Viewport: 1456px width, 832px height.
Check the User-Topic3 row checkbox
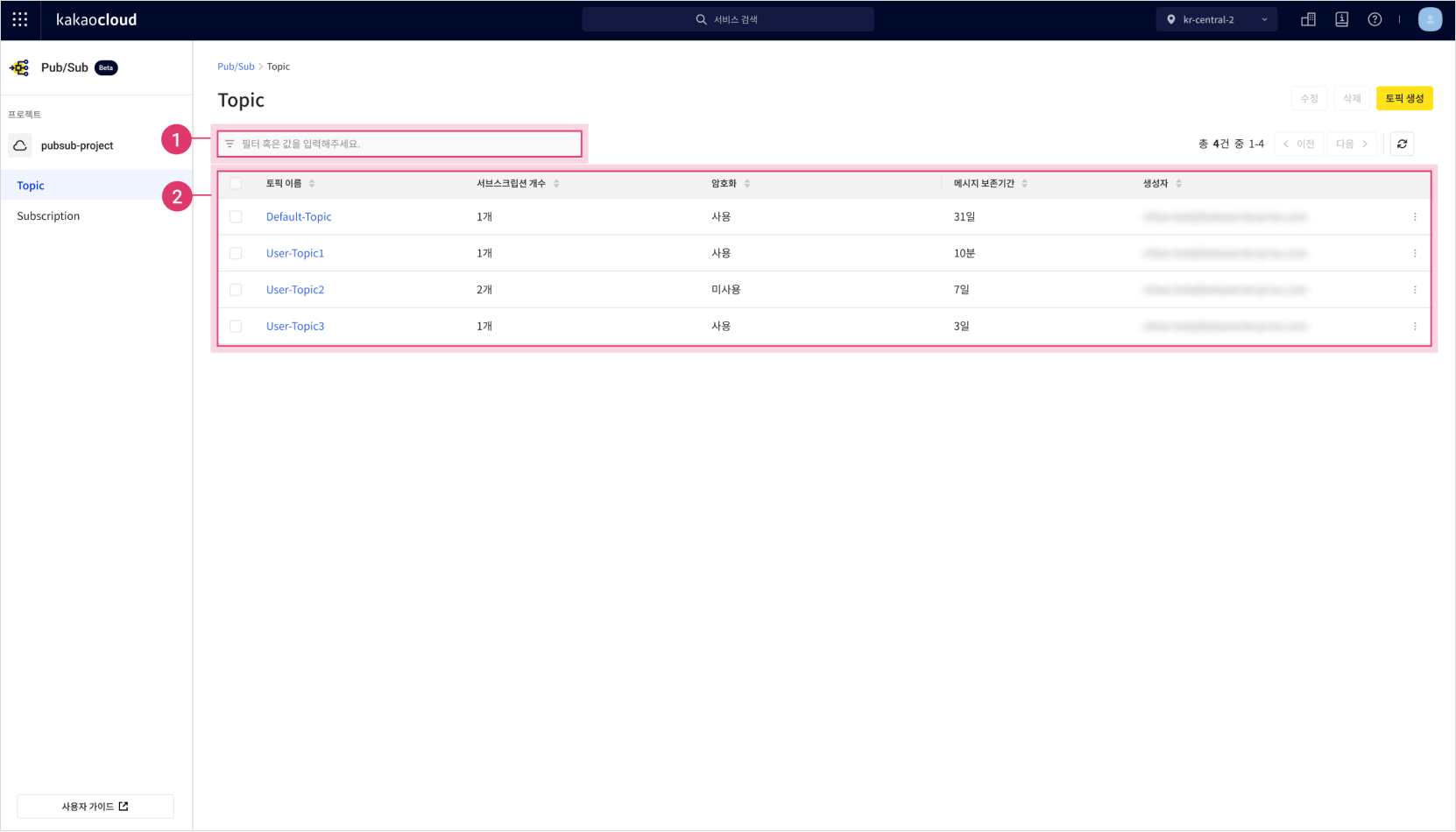point(236,326)
